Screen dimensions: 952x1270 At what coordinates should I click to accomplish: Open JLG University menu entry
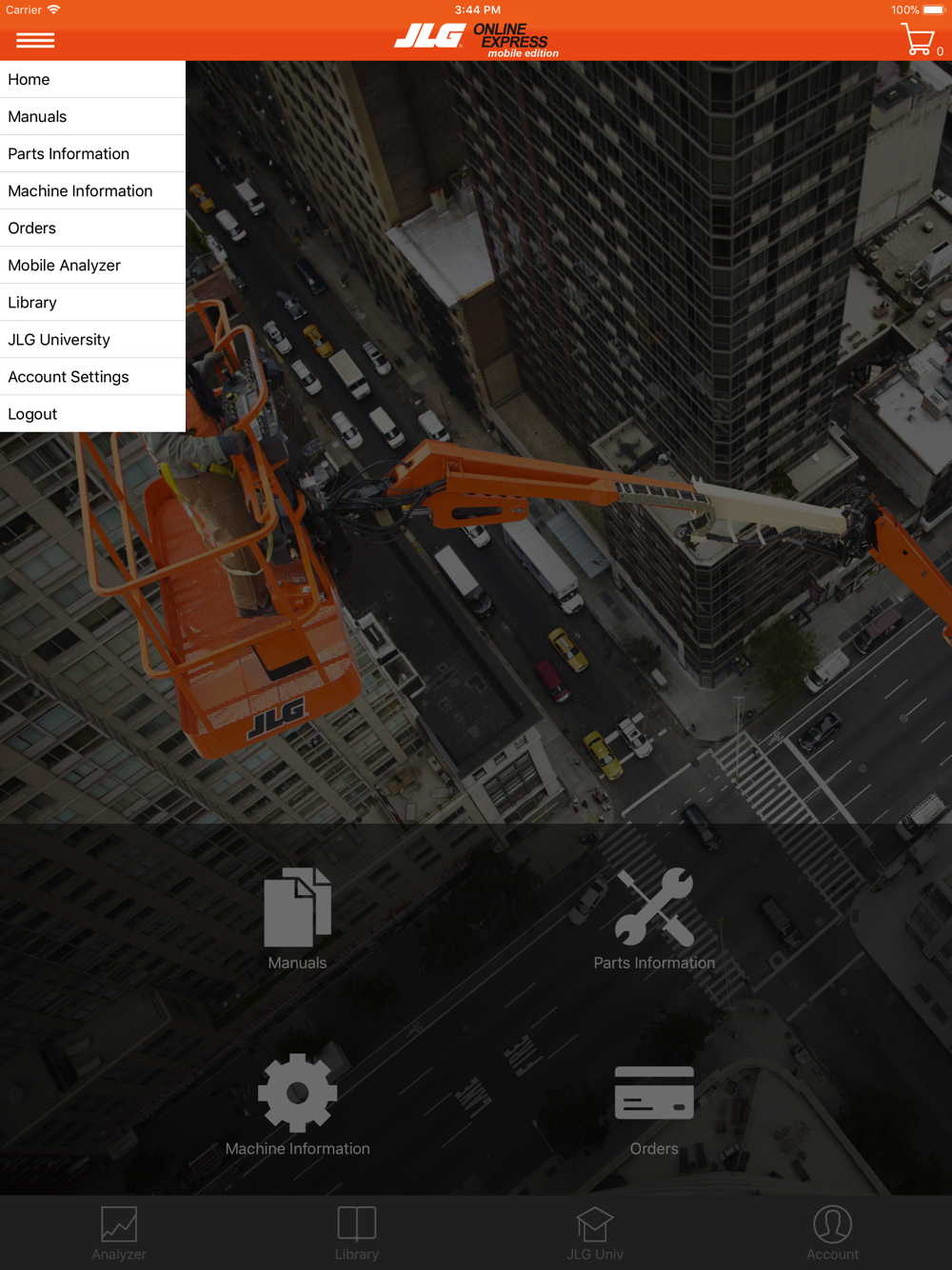point(92,339)
